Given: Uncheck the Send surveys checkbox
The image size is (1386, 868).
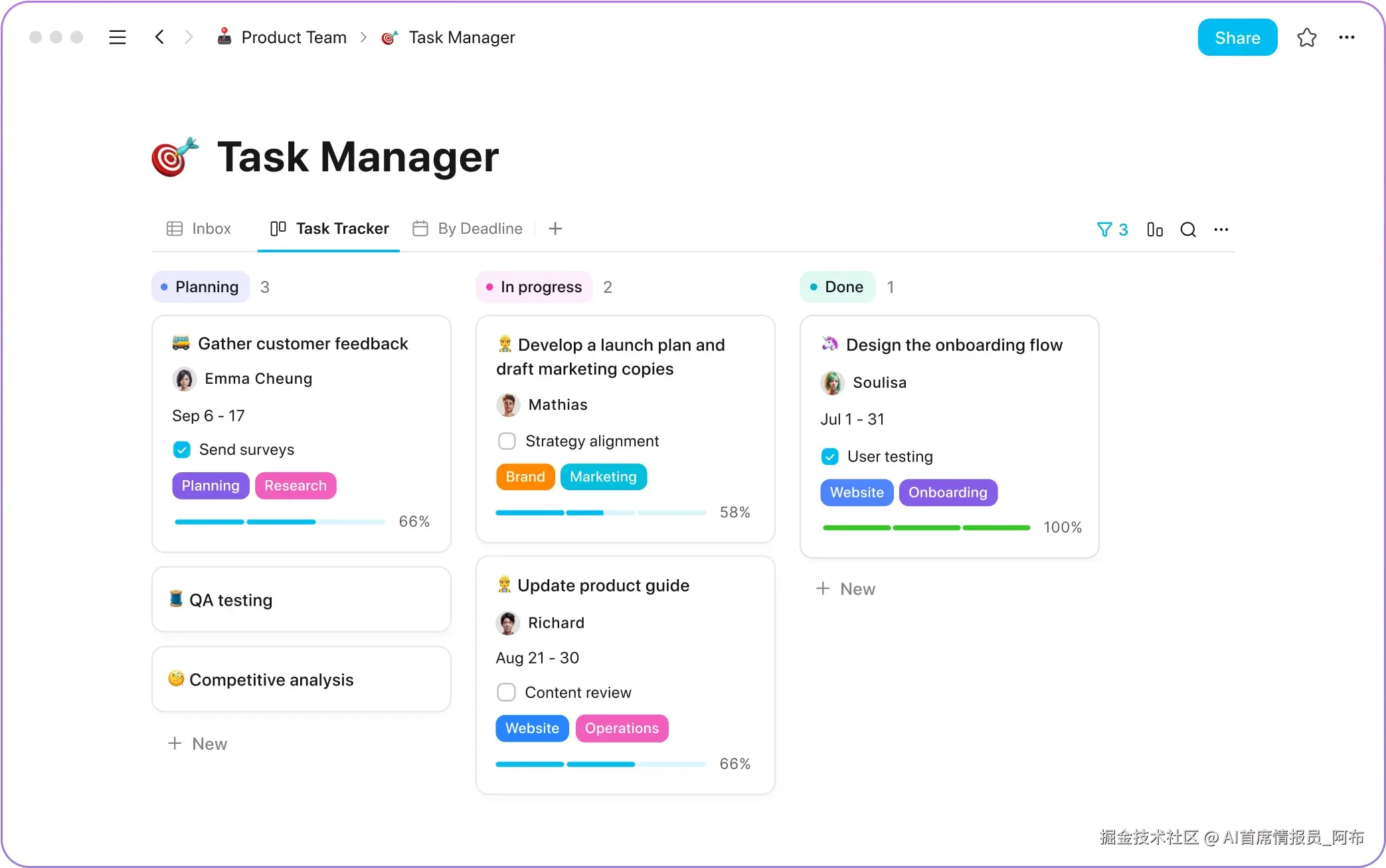Looking at the screenshot, I should 181,450.
